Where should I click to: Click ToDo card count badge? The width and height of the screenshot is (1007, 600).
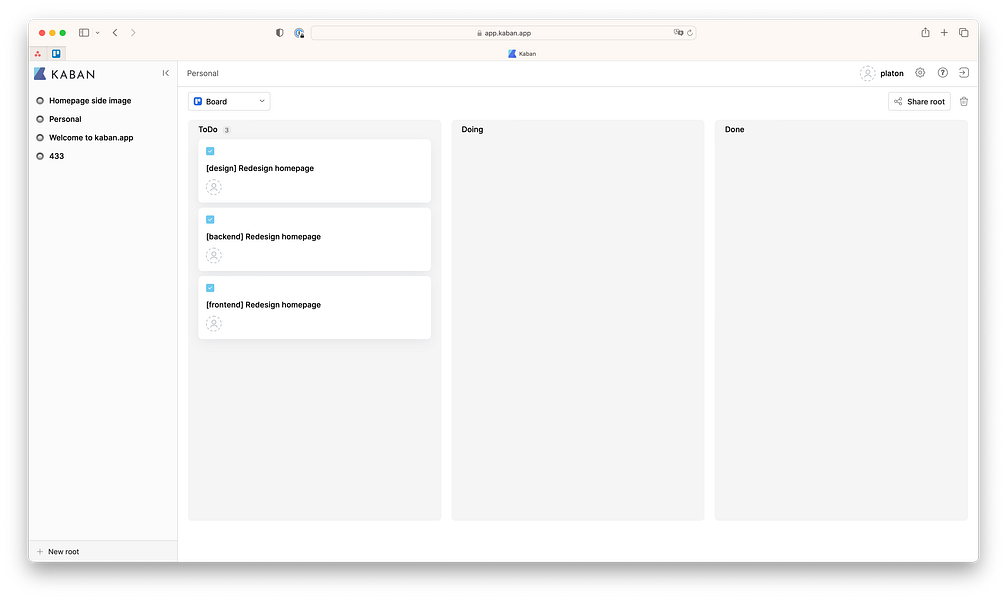(x=226, y=130)
